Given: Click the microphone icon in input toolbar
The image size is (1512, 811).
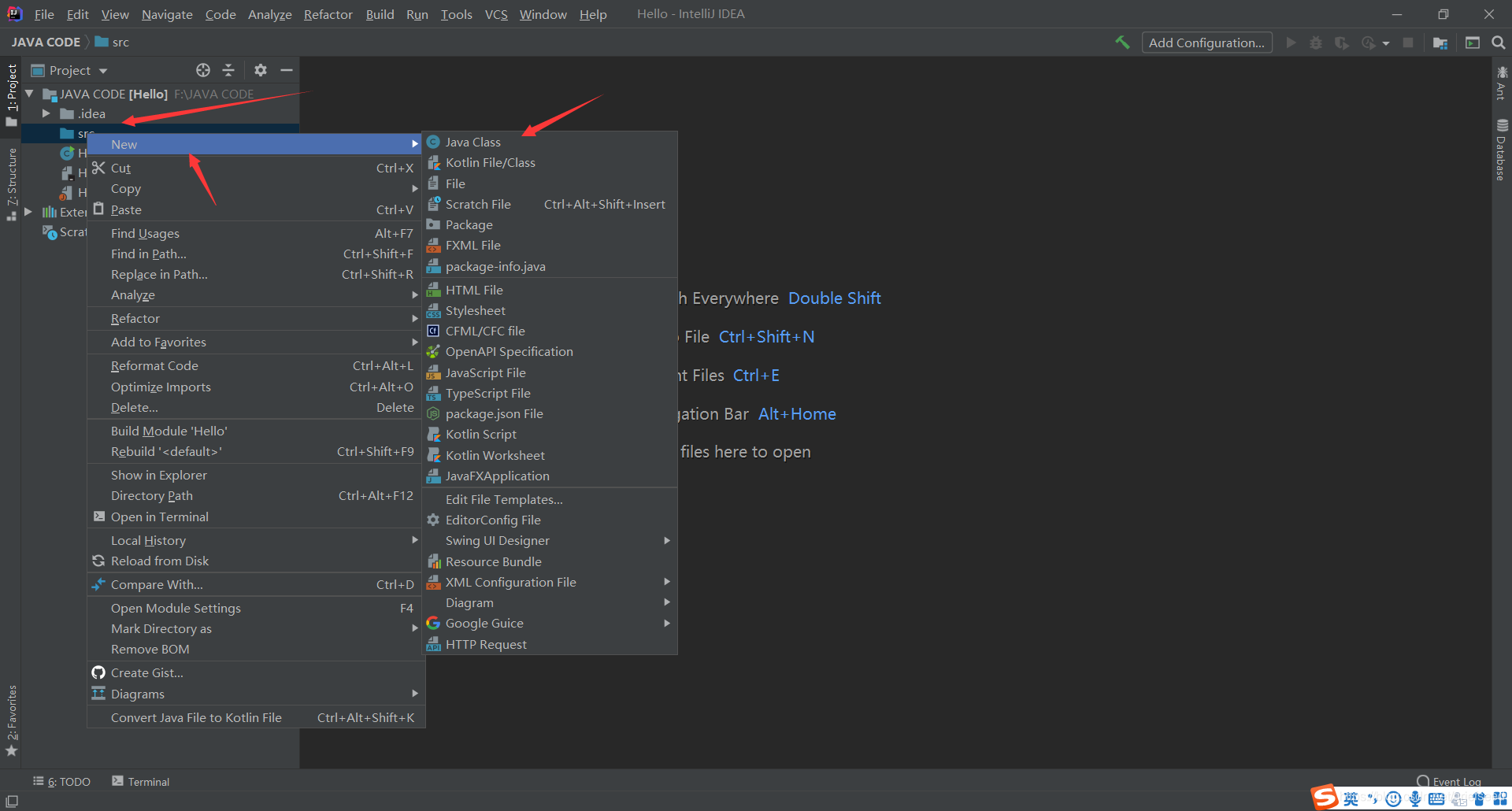Looking at the screenshot, I should (x=1415, y=799).
